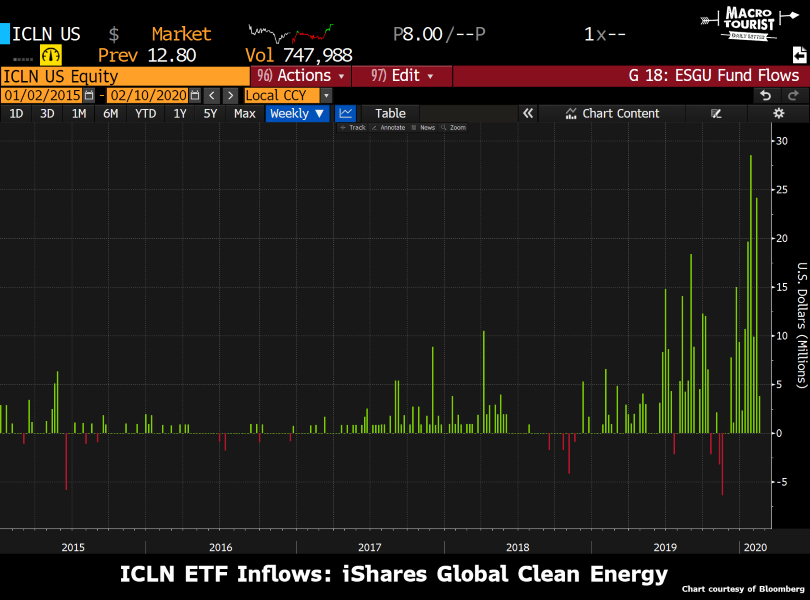Step date range forward with right arrow
The image size is (810, 600).
(230, 96)
